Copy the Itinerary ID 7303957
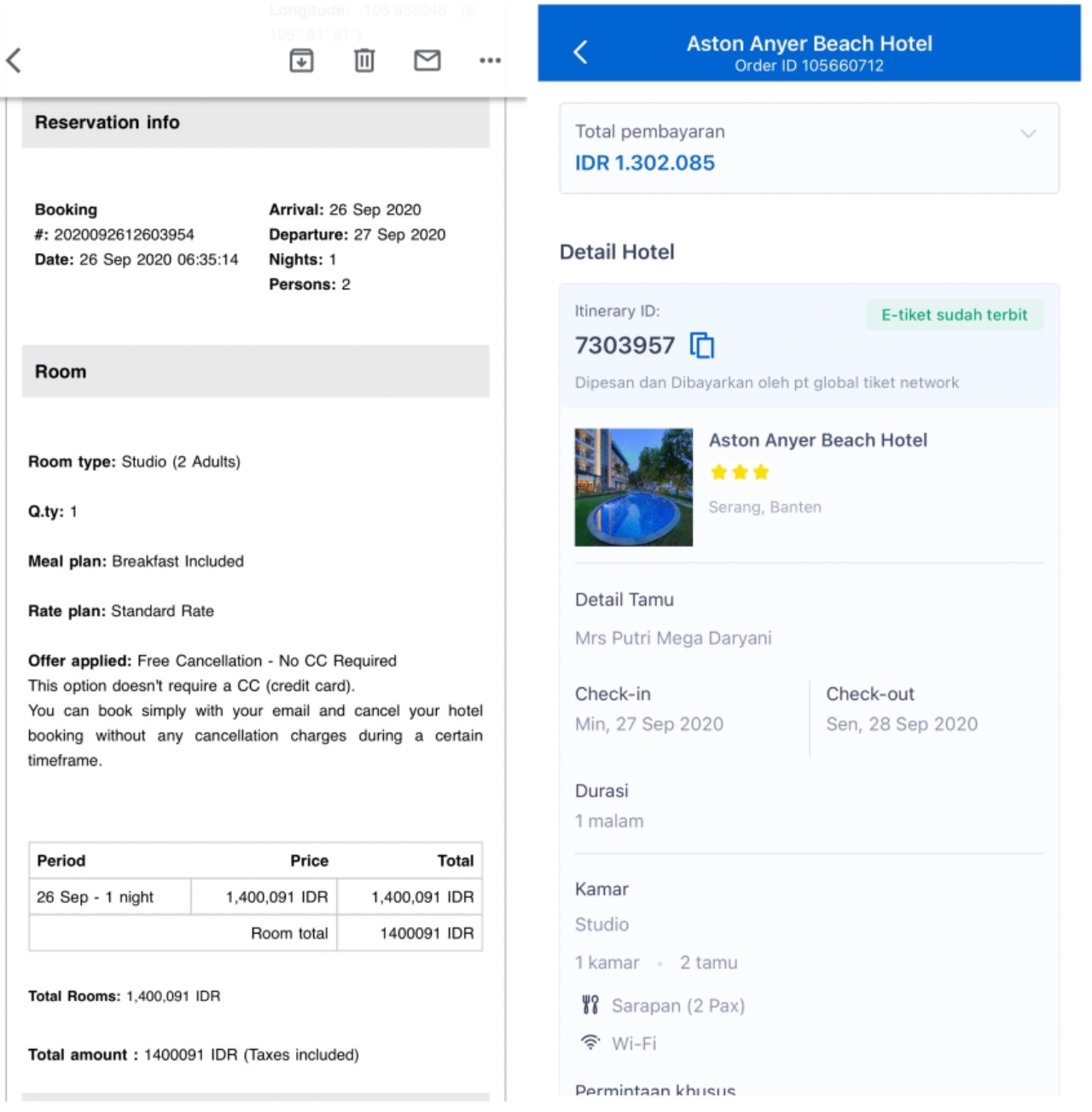This screenshot has height=1112, width=1092. click(702, 345)
